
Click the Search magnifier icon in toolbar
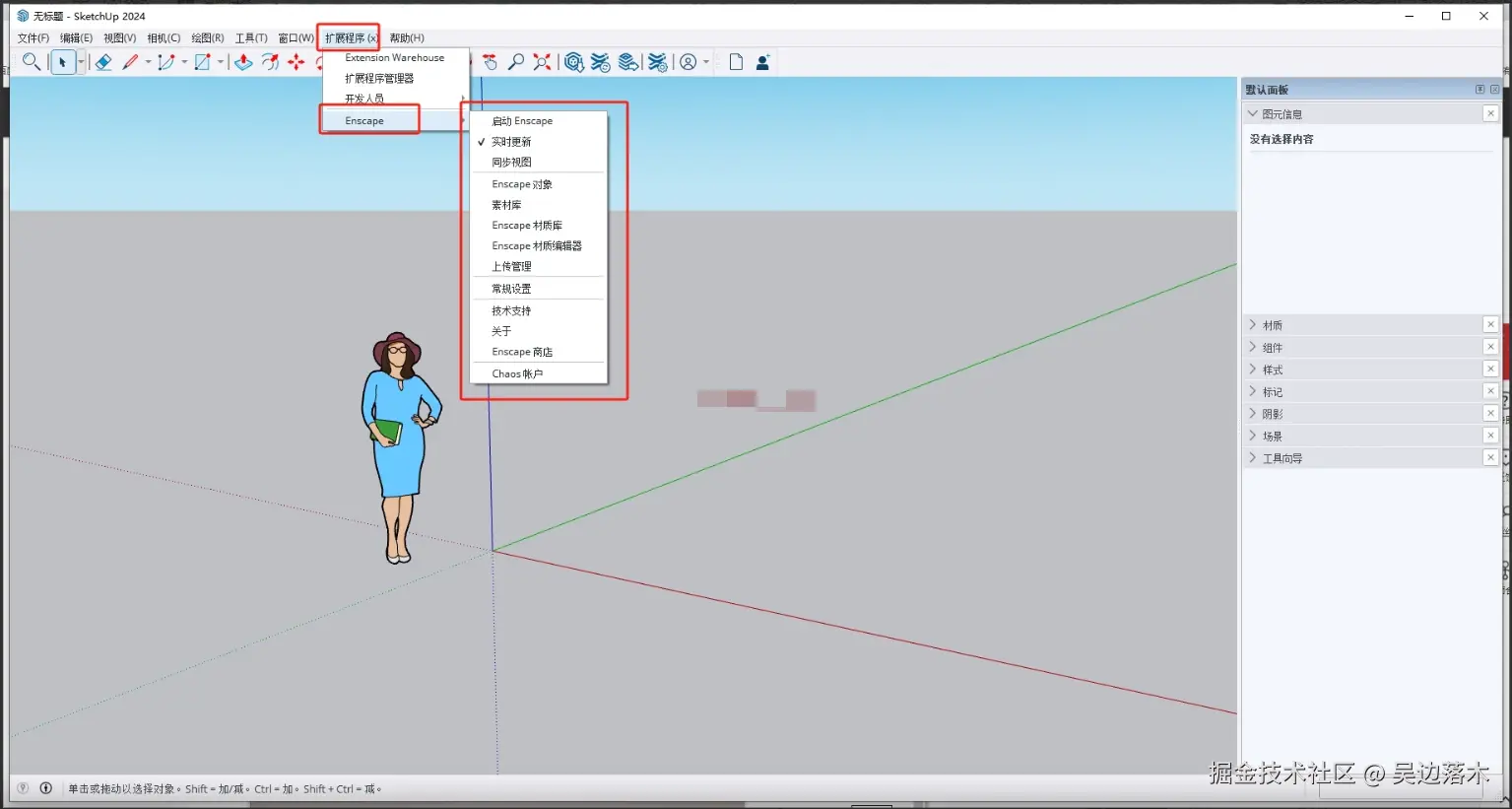(32, 62)
